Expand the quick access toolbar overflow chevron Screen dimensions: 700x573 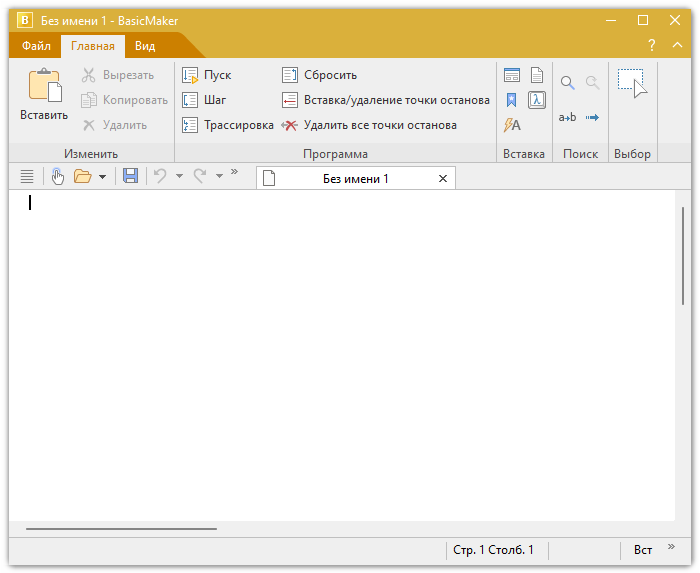coord(234,172)
